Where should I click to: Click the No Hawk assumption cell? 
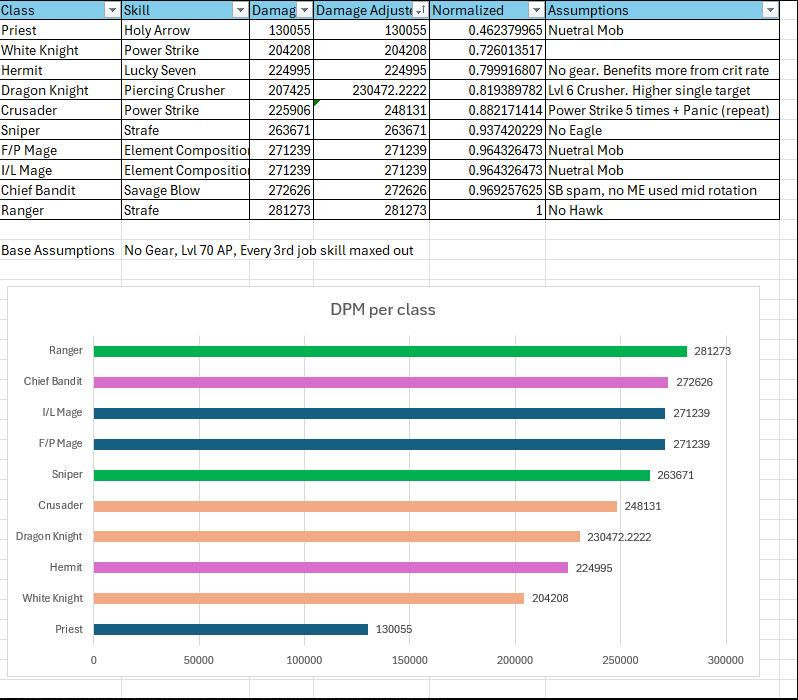[663, 210]
